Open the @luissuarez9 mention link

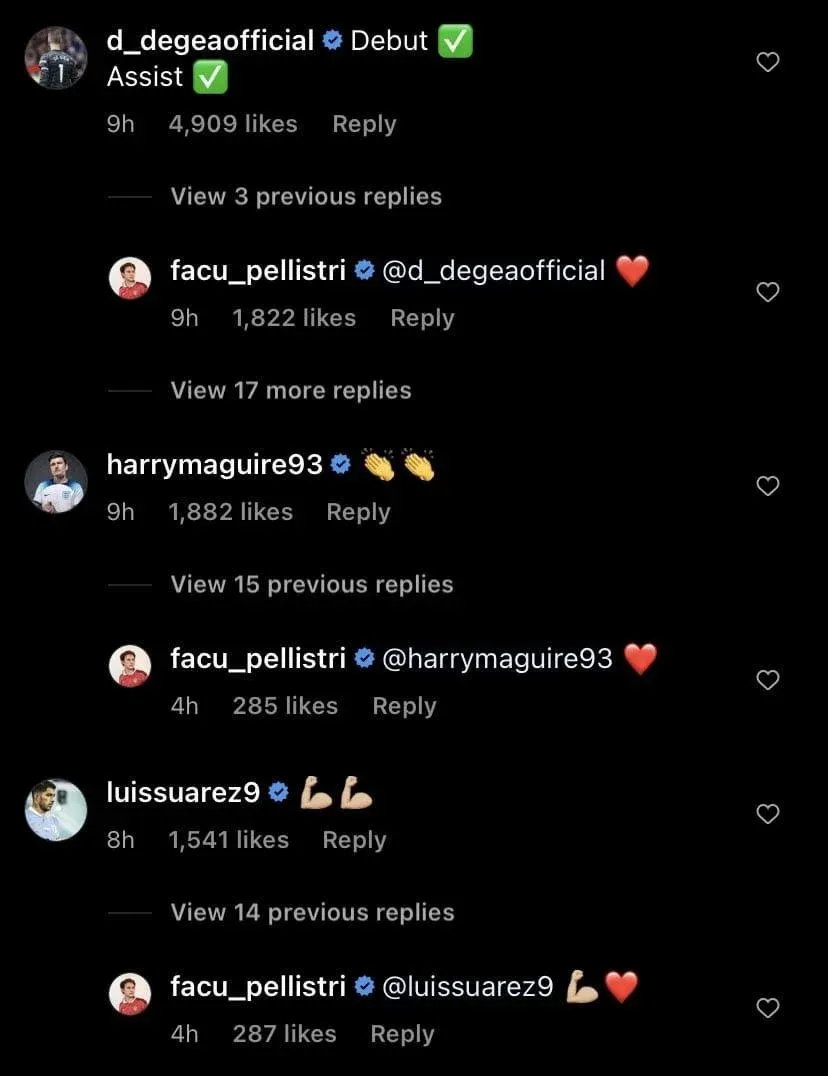click(x=468, y=987)
